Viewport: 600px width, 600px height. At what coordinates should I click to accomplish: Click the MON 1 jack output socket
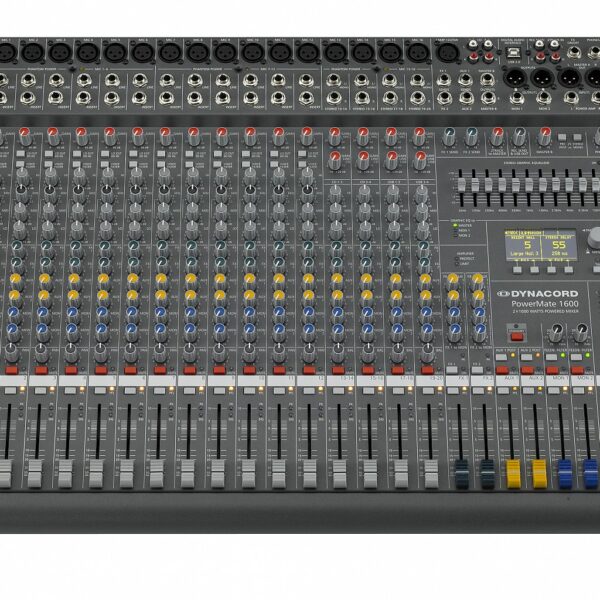(517, 98)
